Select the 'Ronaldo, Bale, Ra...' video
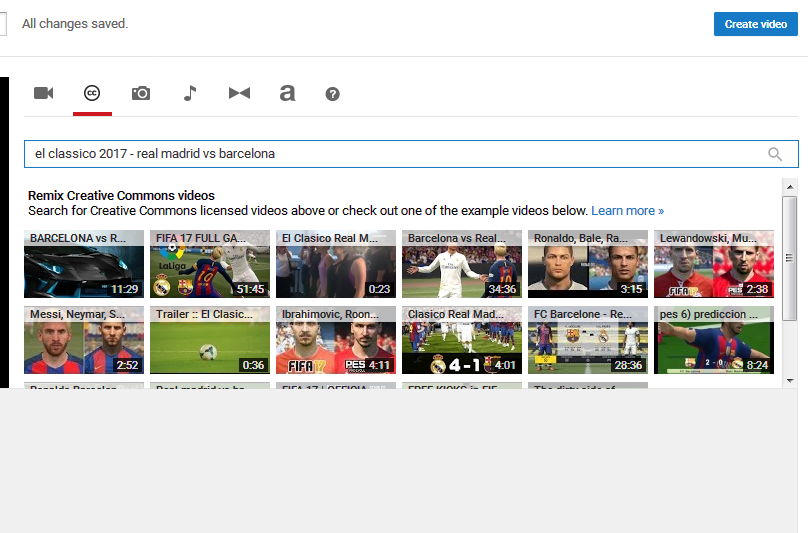Image resolution: width=808 pixels, height=533 pixels. coord(588,264)
